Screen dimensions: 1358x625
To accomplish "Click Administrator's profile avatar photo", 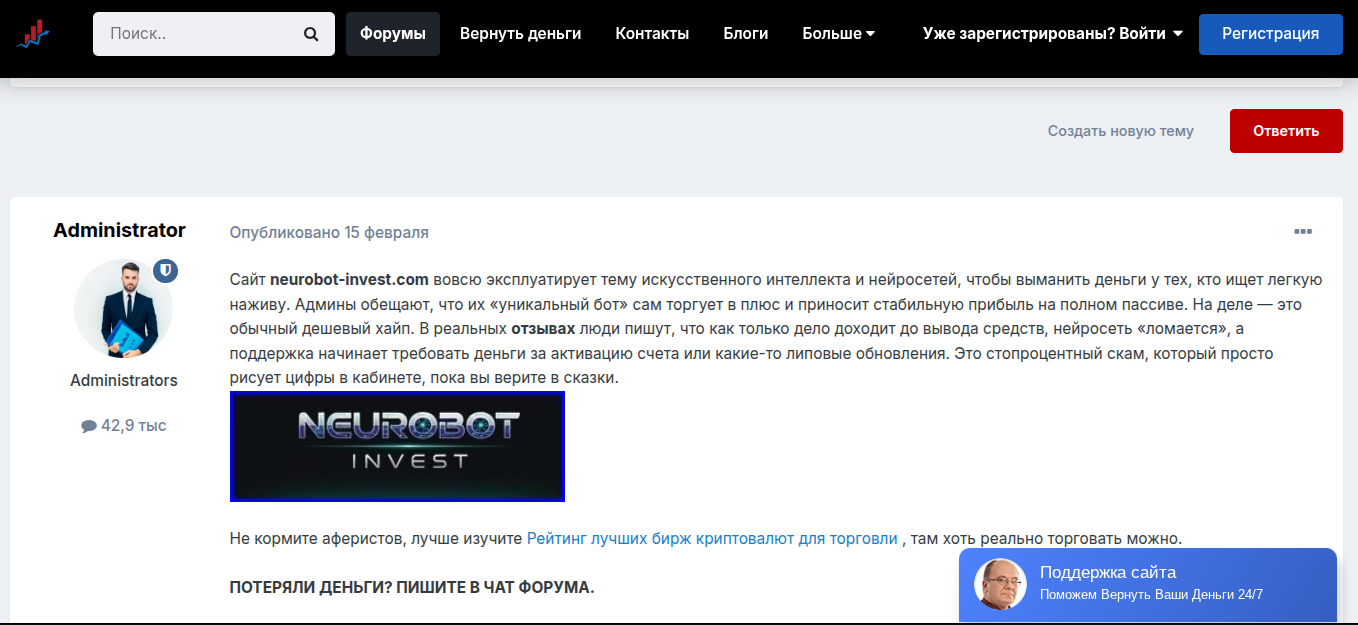I will tap(123, 309).
